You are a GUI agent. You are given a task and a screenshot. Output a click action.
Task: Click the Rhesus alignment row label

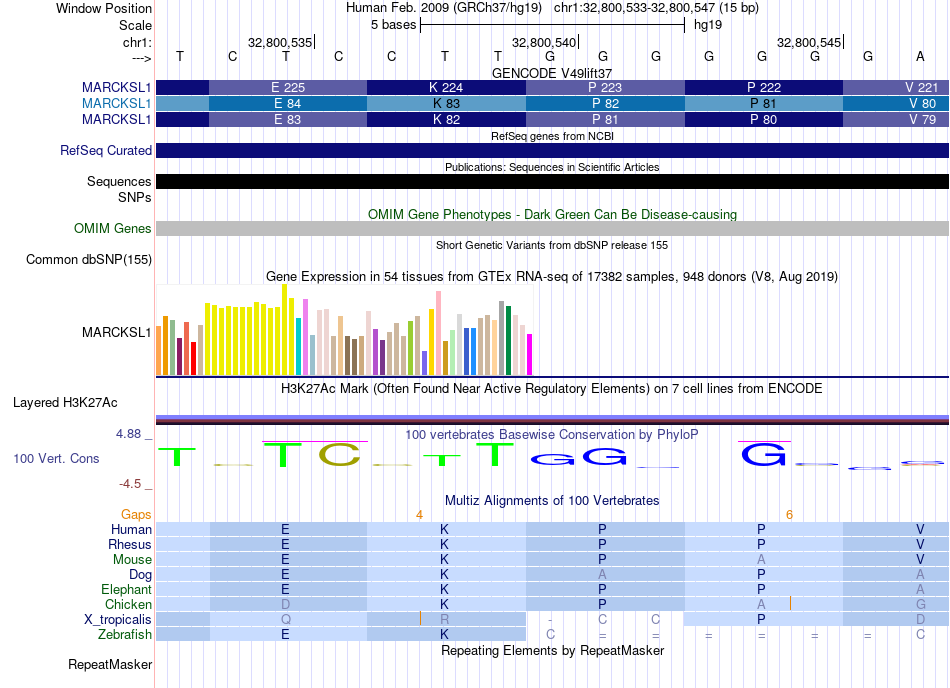(130, 544)
